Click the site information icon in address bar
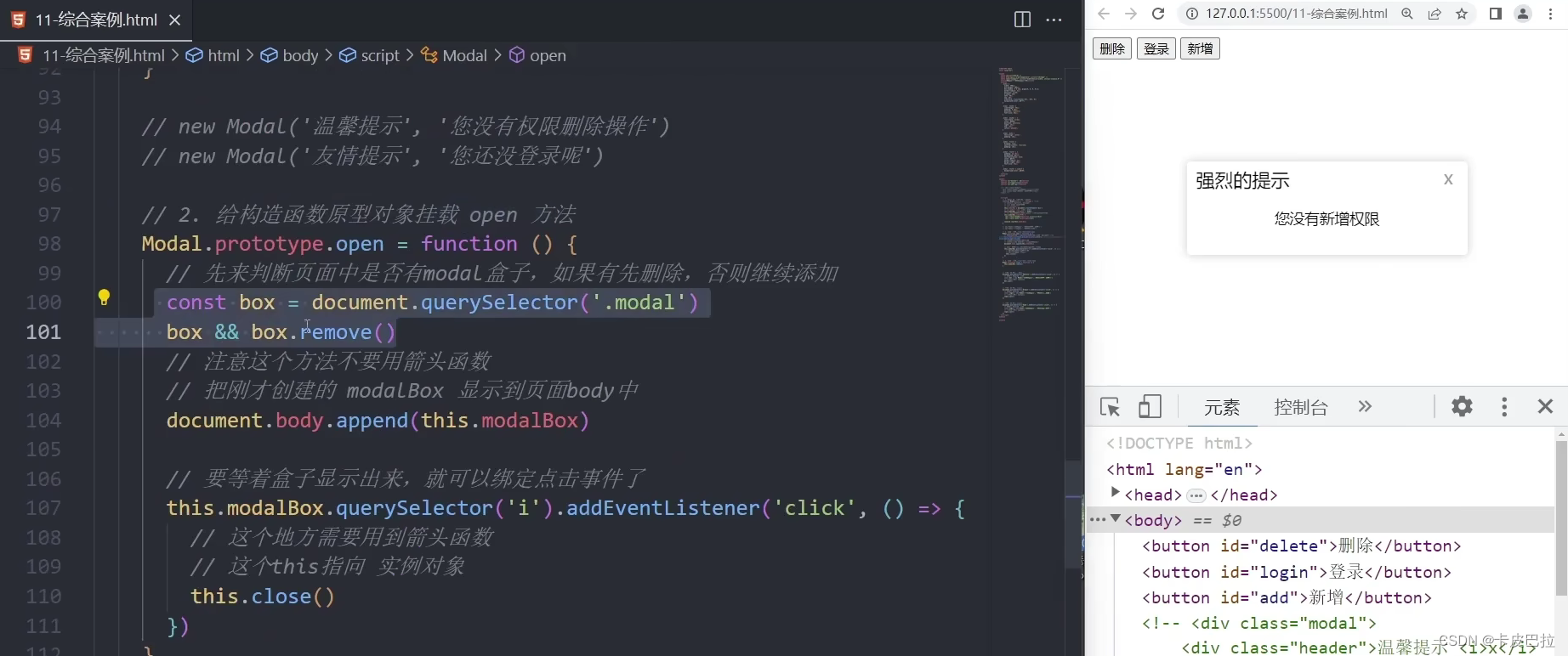 1192,14
